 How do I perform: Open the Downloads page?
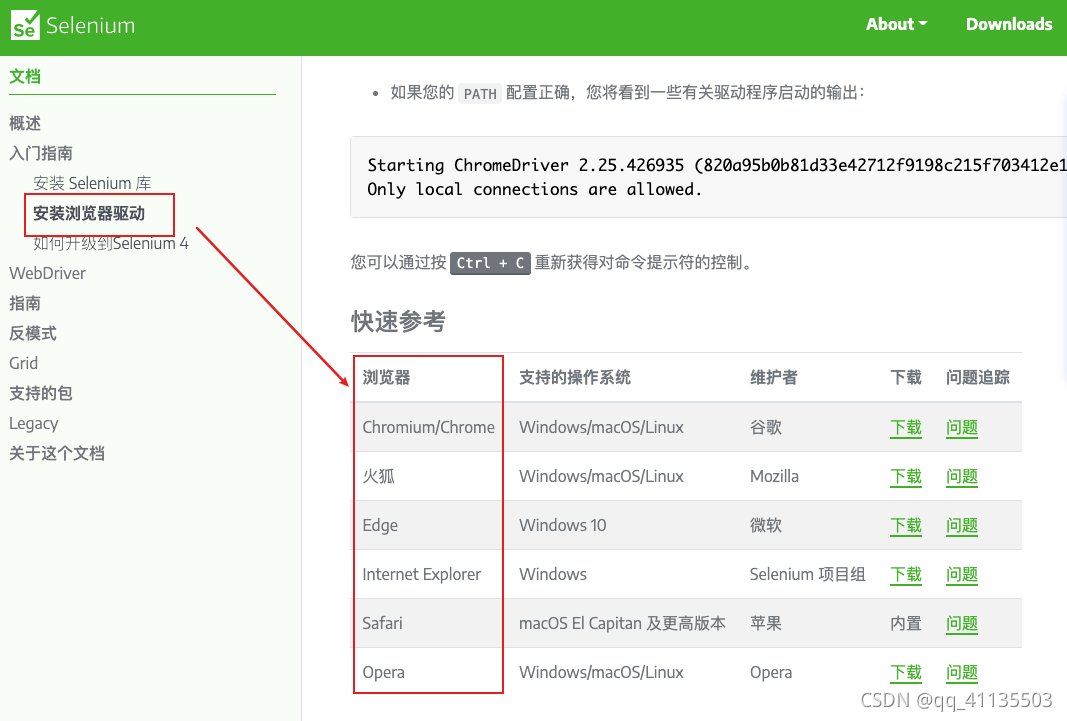[1008, 24]
